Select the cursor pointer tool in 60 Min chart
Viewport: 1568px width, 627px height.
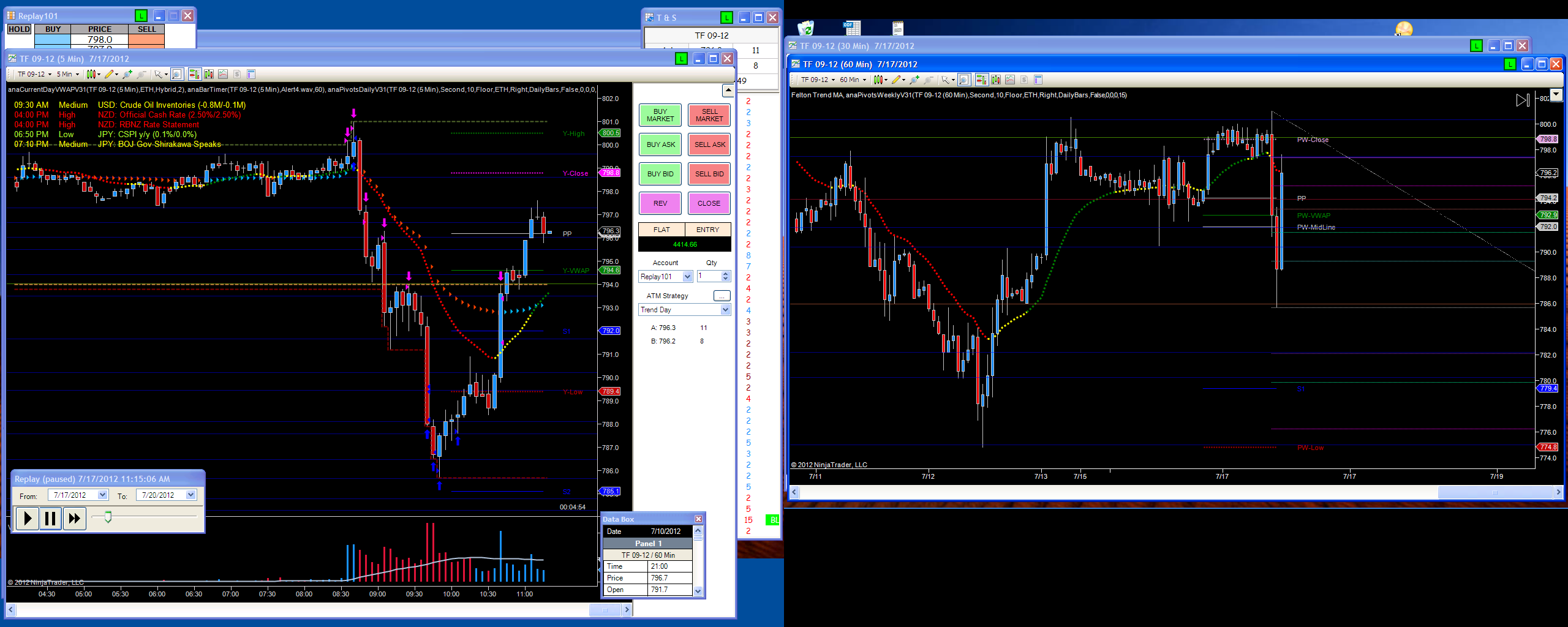pyautogui.click(x=945, y=80)
